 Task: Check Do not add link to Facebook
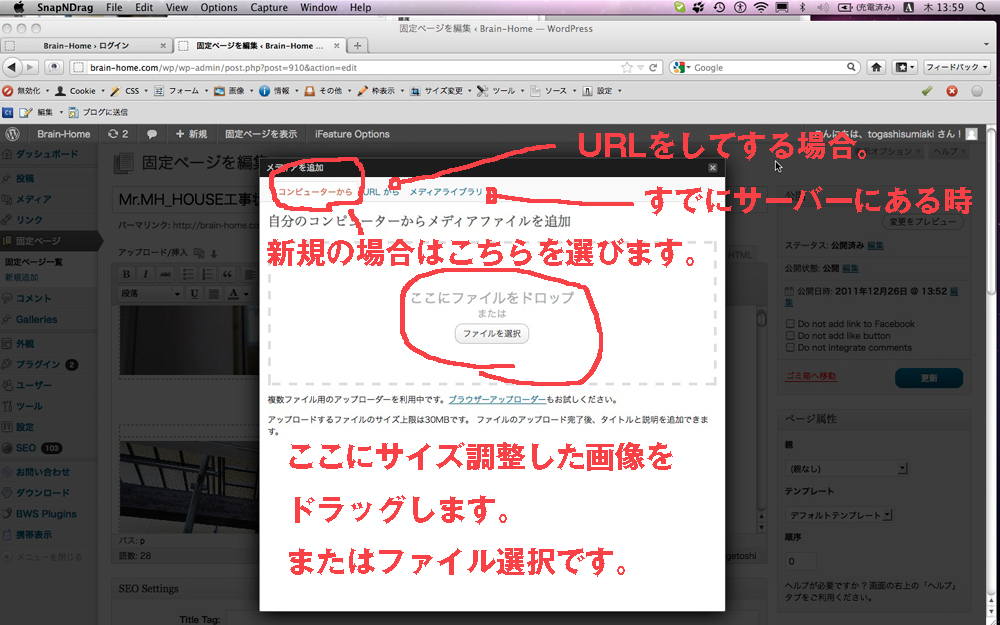(790, 324)
